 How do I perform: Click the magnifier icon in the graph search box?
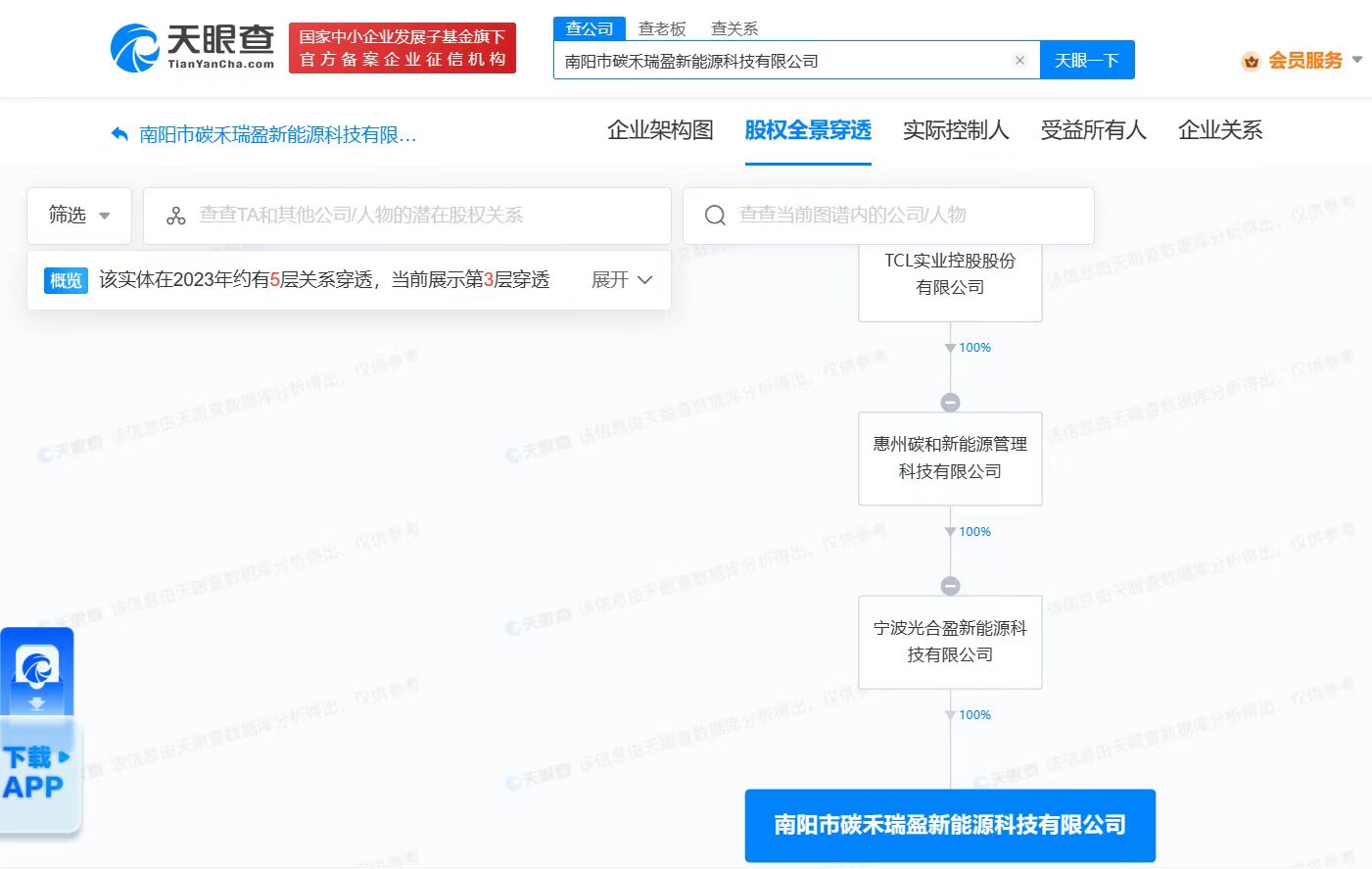pos(714,215)
